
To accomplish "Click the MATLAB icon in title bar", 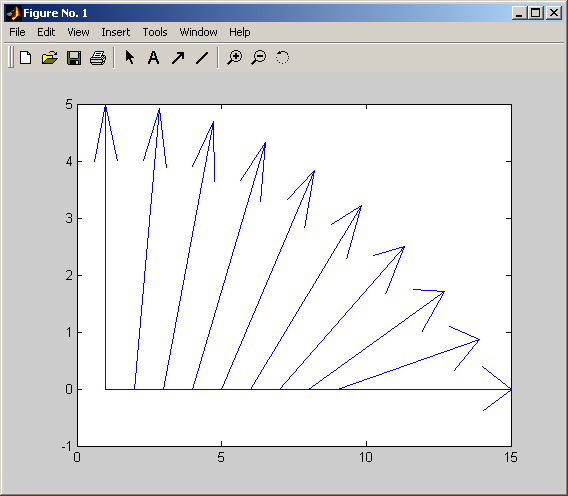I will (14, 13).
